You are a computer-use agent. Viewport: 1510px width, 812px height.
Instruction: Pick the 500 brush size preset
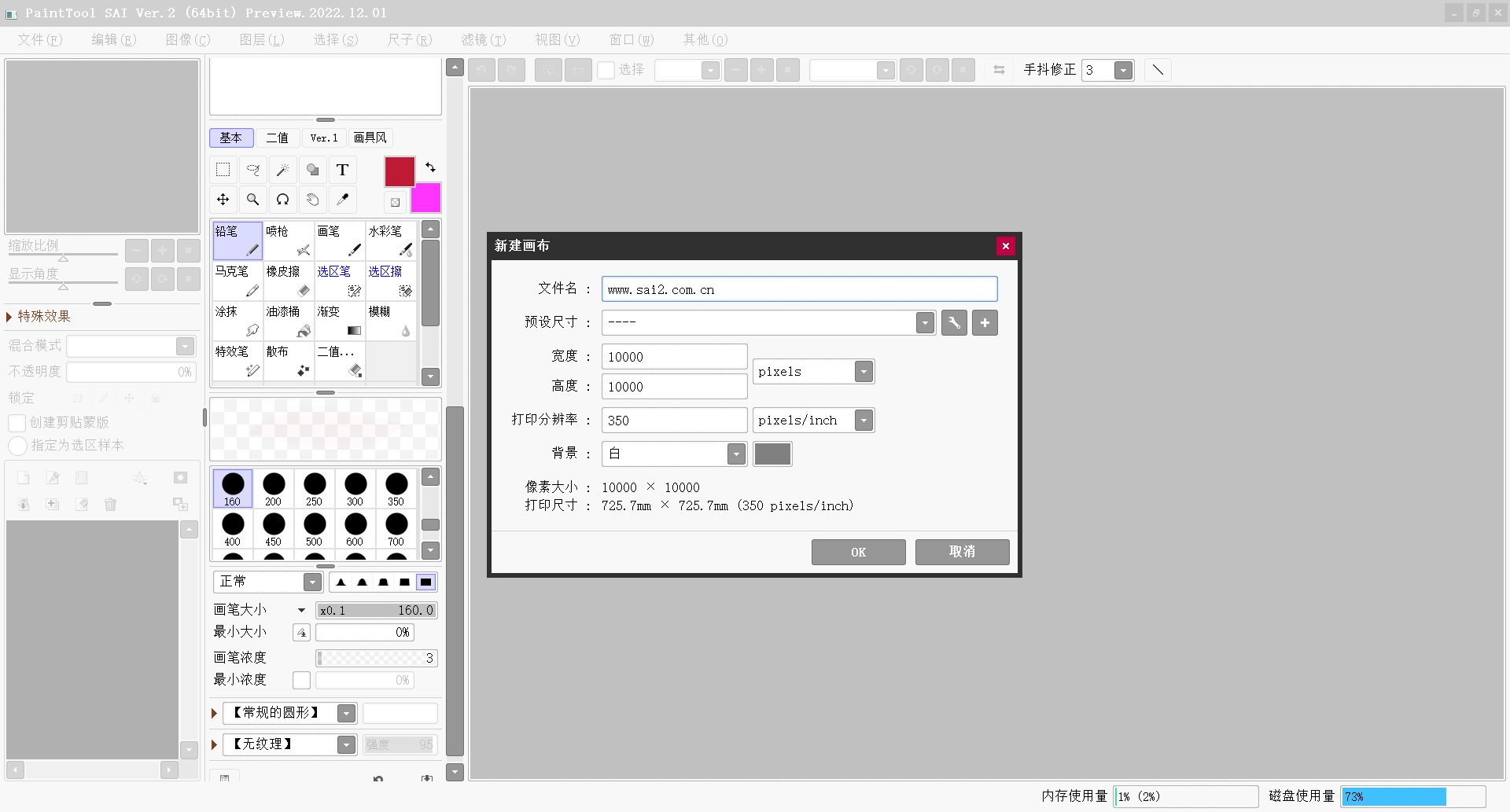click(315, 529)
